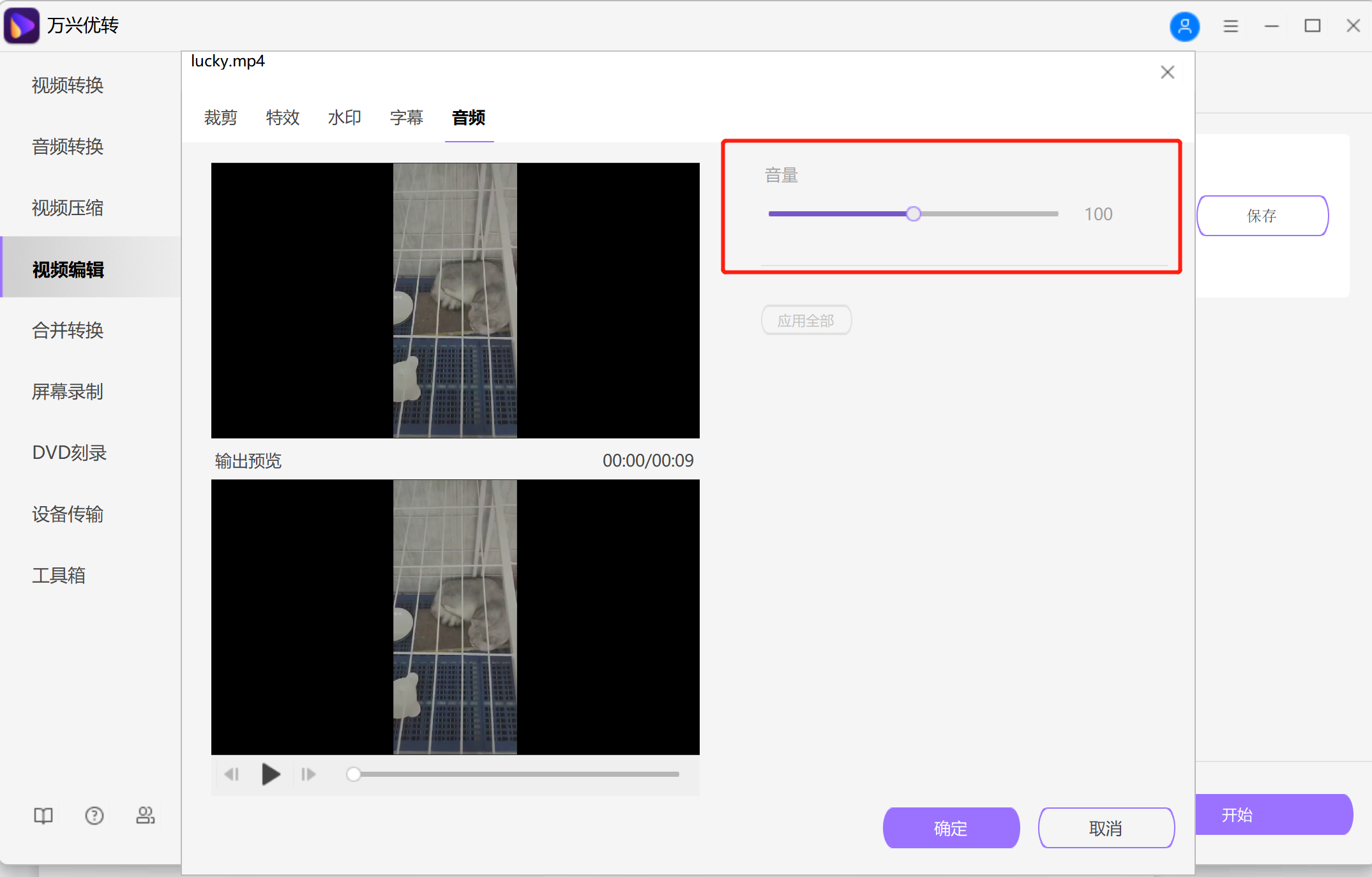Open 工具箱 in the sidebar
This screenshot has width=1372, height=877.
click(59, 575)
